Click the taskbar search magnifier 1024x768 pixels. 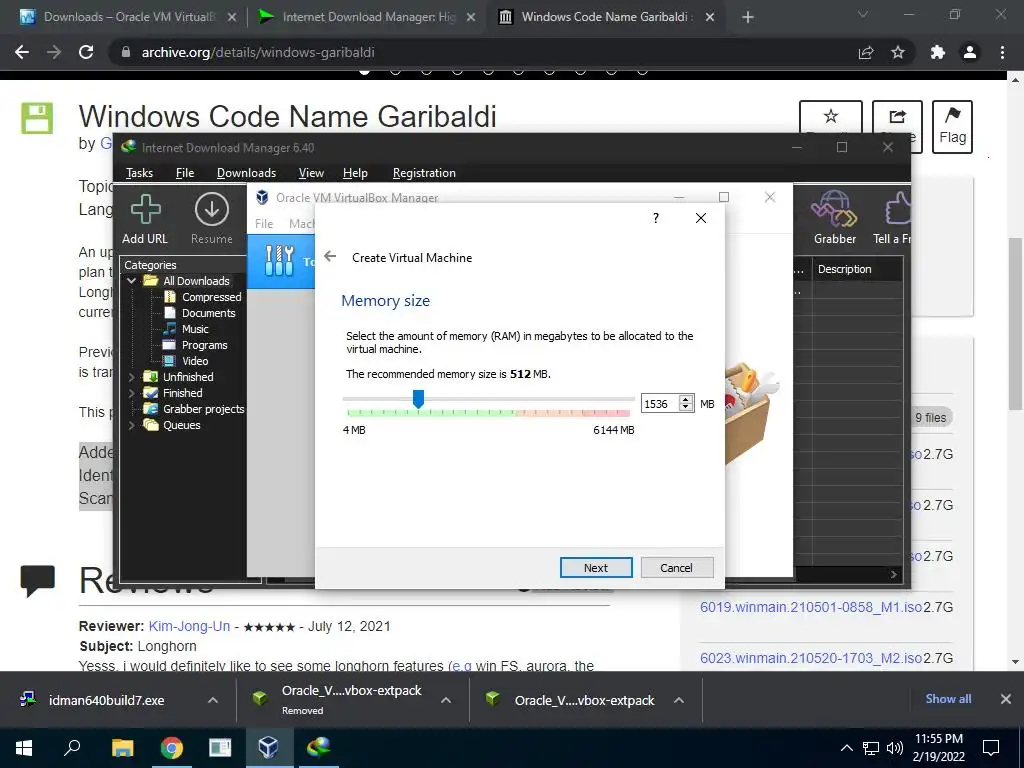pos(72,748)
